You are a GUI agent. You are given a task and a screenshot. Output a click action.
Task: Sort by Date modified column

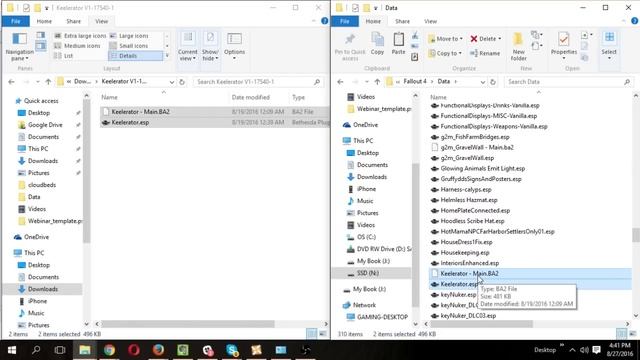(x=251, y=97)
